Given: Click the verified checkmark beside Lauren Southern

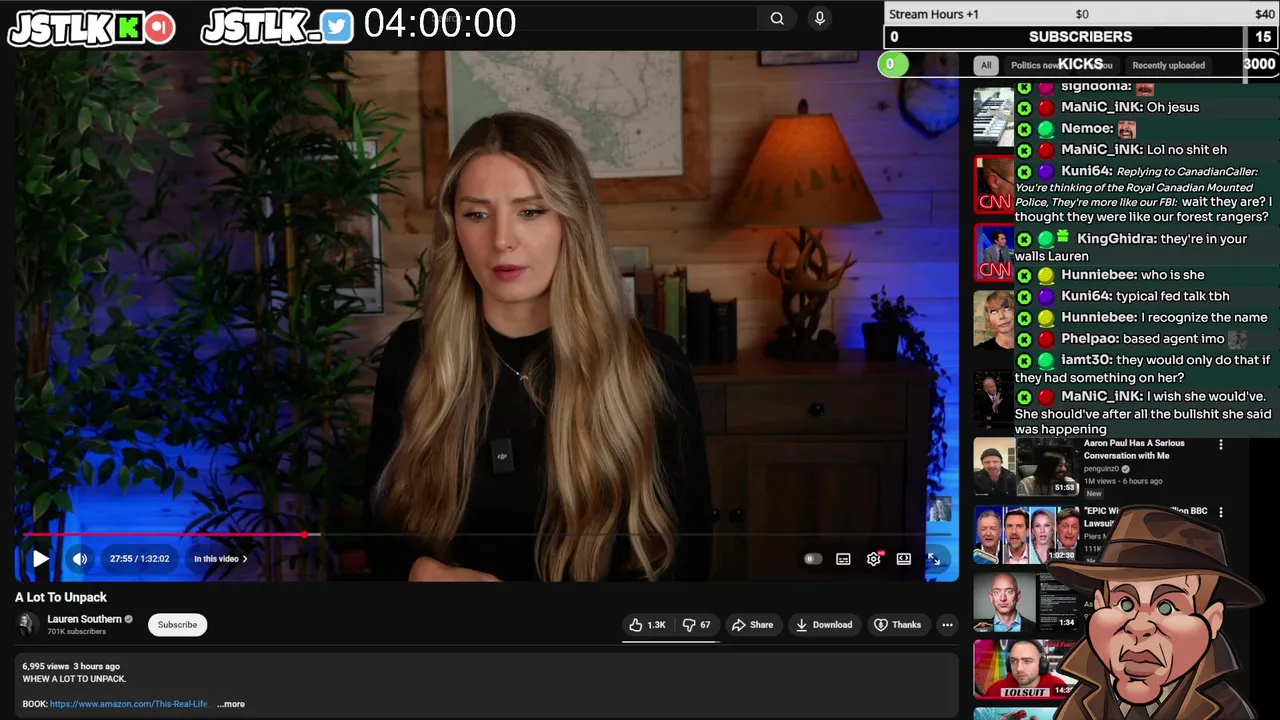Looking at the screenshot, I should [128, 619].
